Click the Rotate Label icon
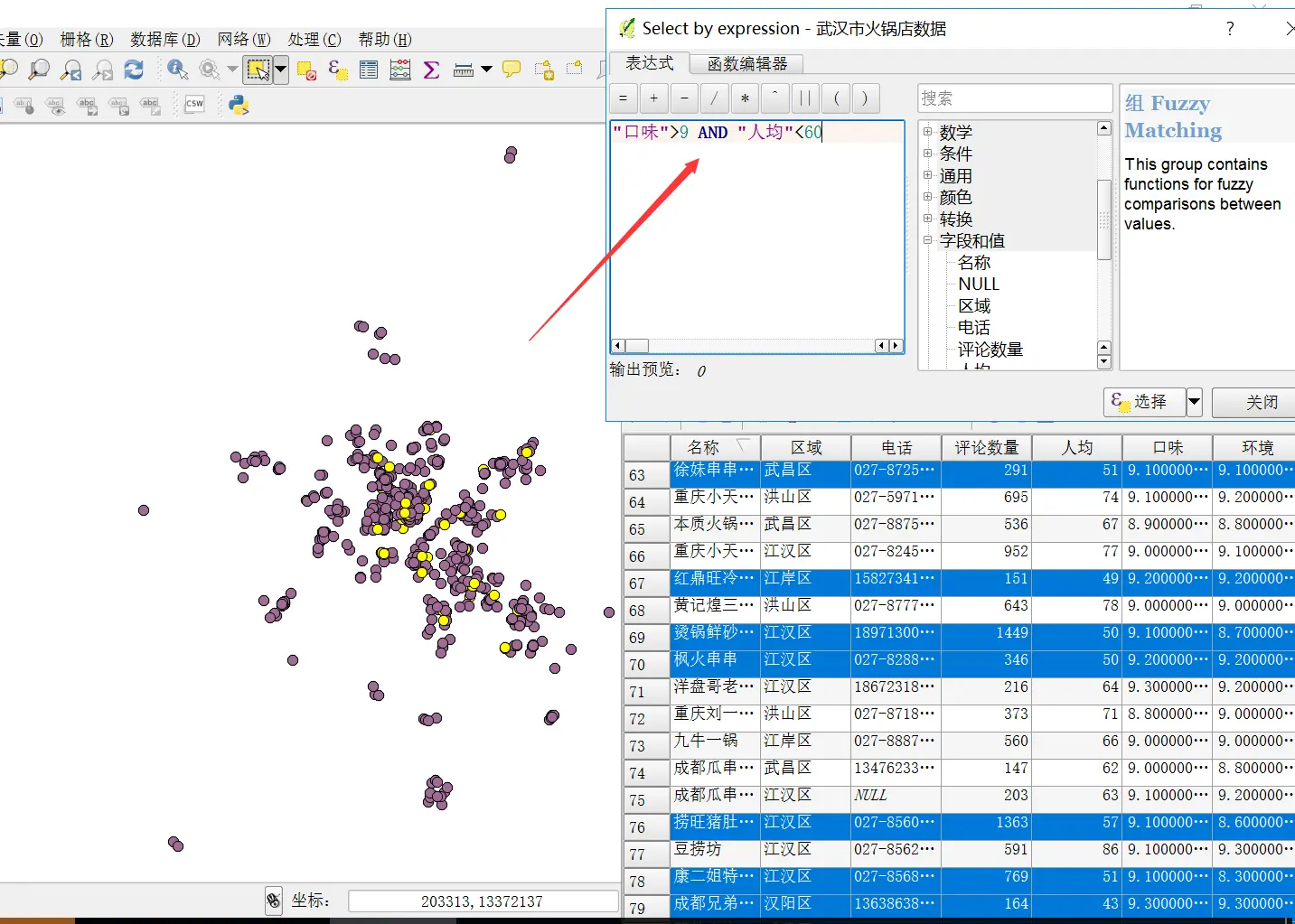This screenshot has width=1295, height=924. click(119, 105)
